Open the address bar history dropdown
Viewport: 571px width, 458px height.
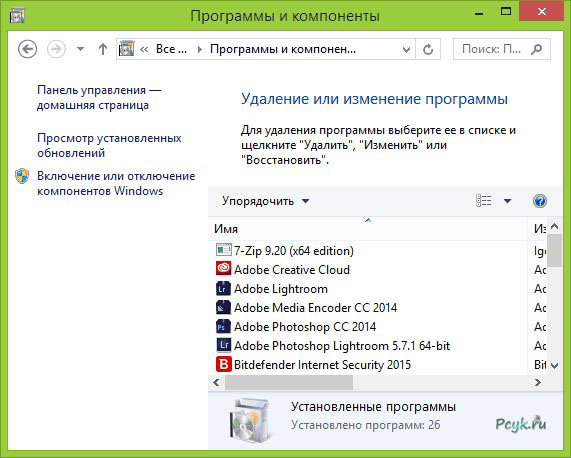point(406,49)
